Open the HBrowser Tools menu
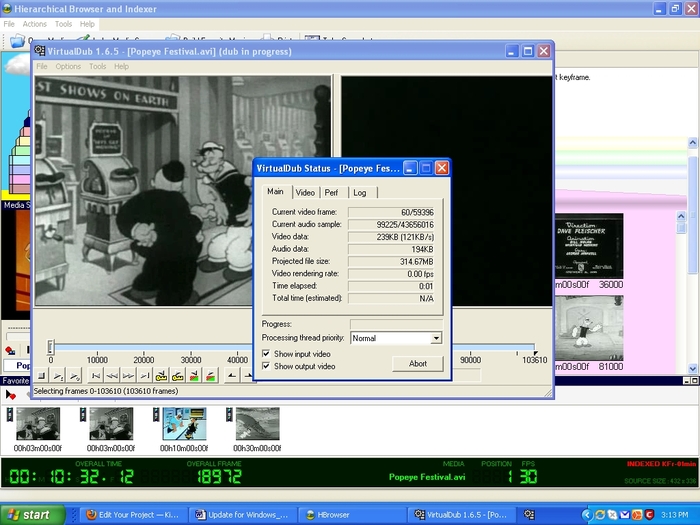 point(63,24)
